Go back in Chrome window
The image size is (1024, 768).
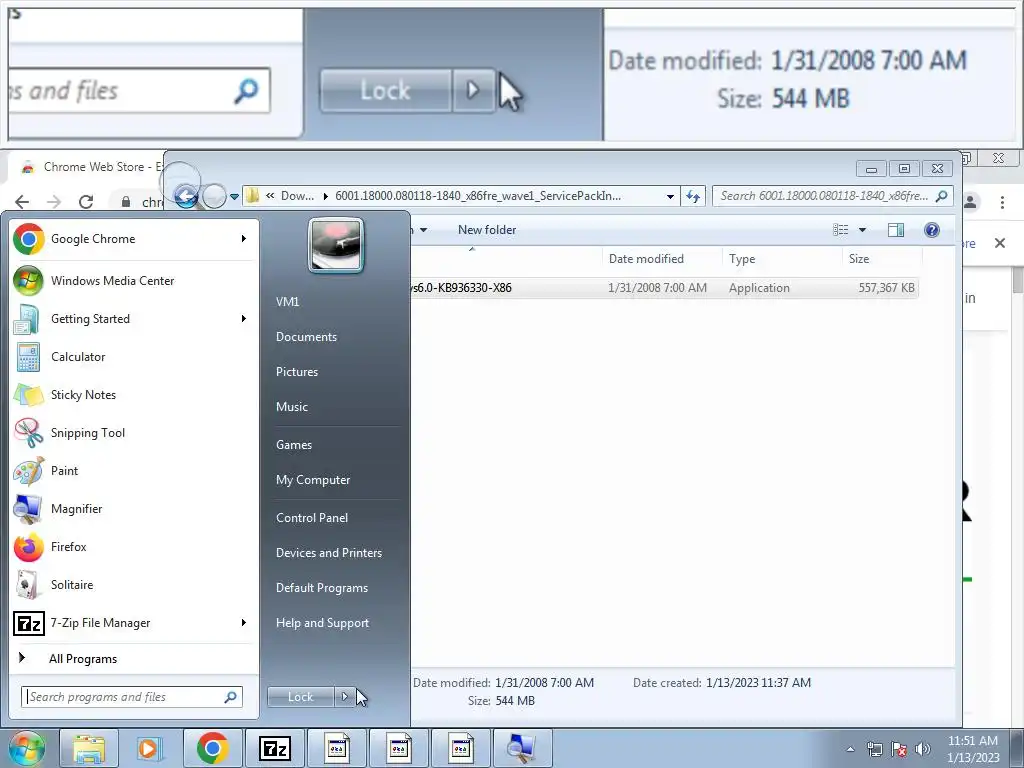(x=22, y=202)
